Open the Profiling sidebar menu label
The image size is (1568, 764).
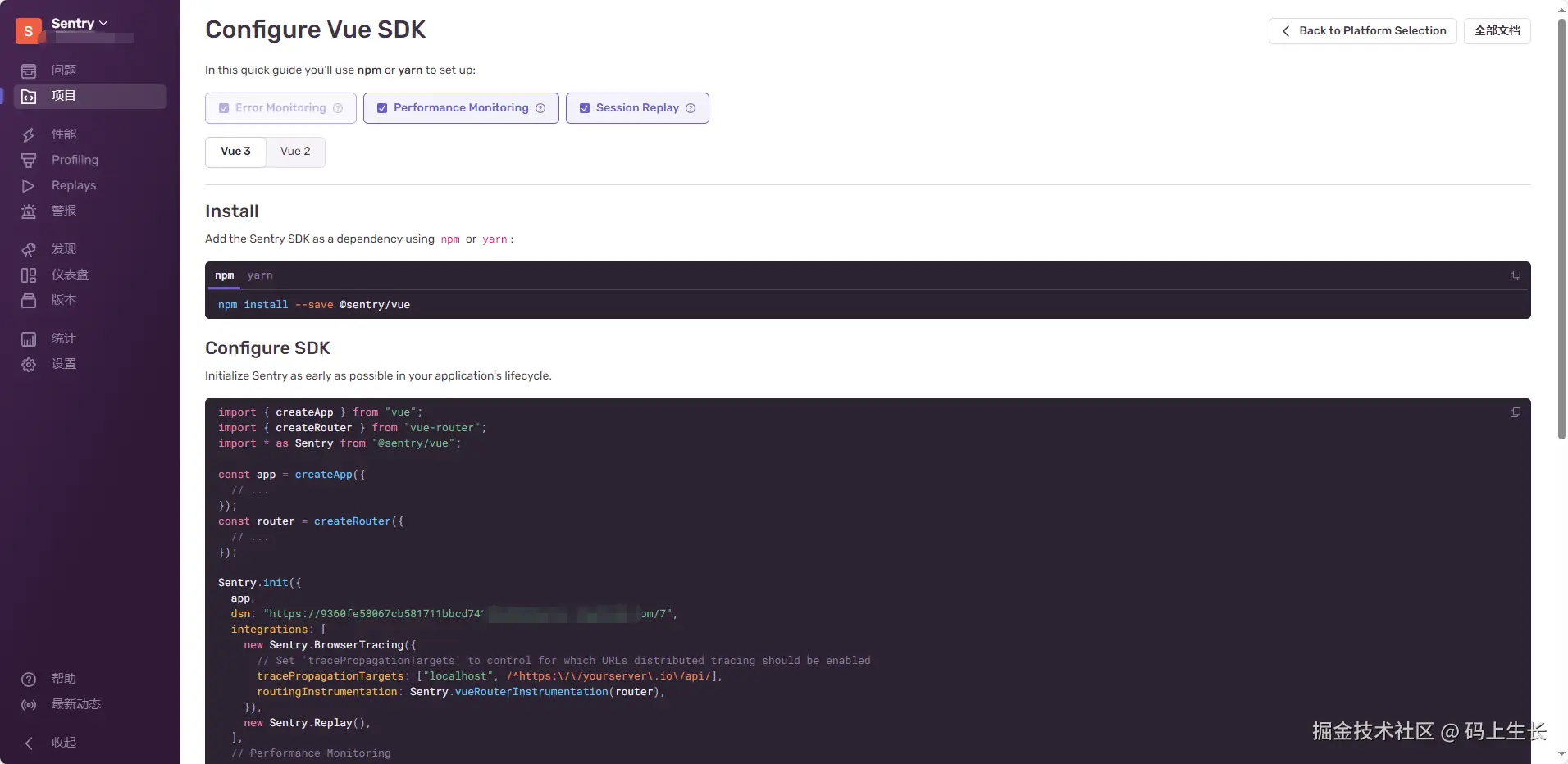coord(75,160)
